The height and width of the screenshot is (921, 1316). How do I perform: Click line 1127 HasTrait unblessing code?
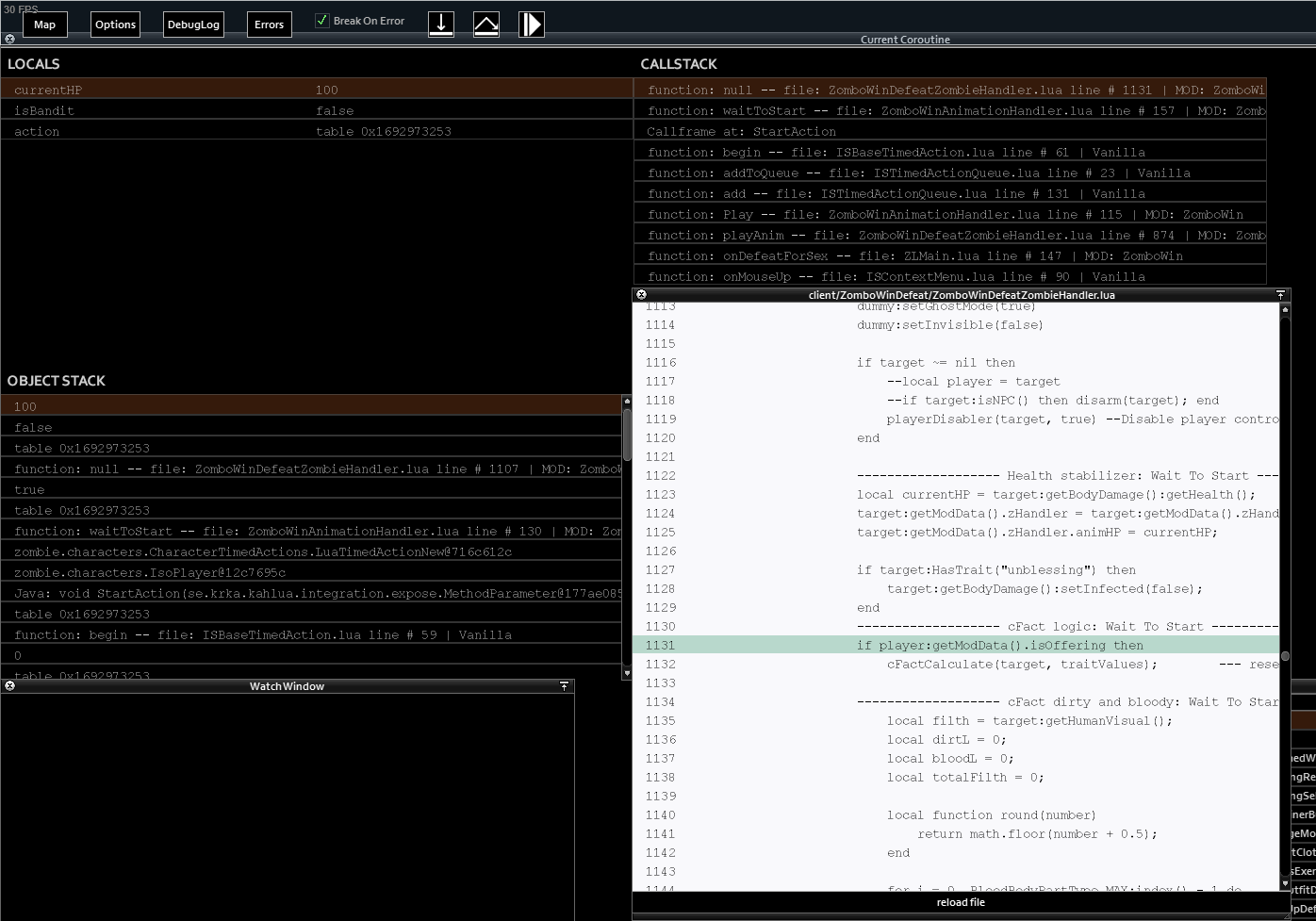(996, 569)
